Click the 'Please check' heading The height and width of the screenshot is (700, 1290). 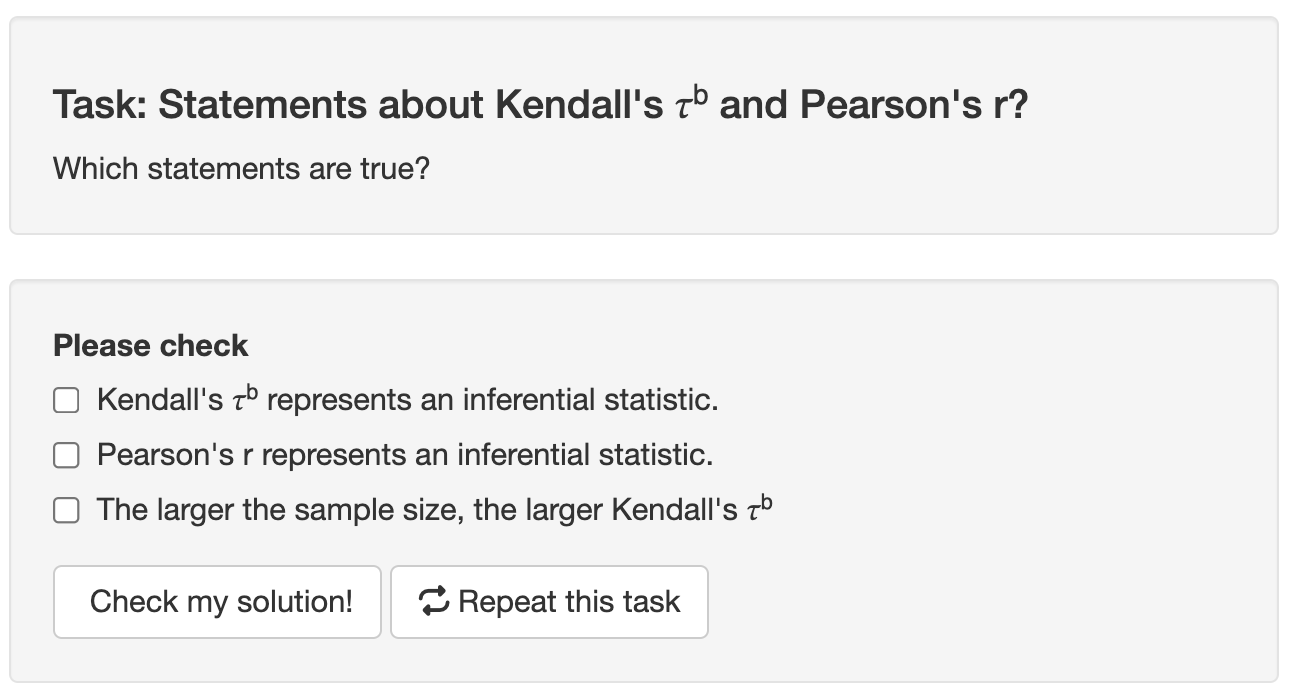point(150,346)
